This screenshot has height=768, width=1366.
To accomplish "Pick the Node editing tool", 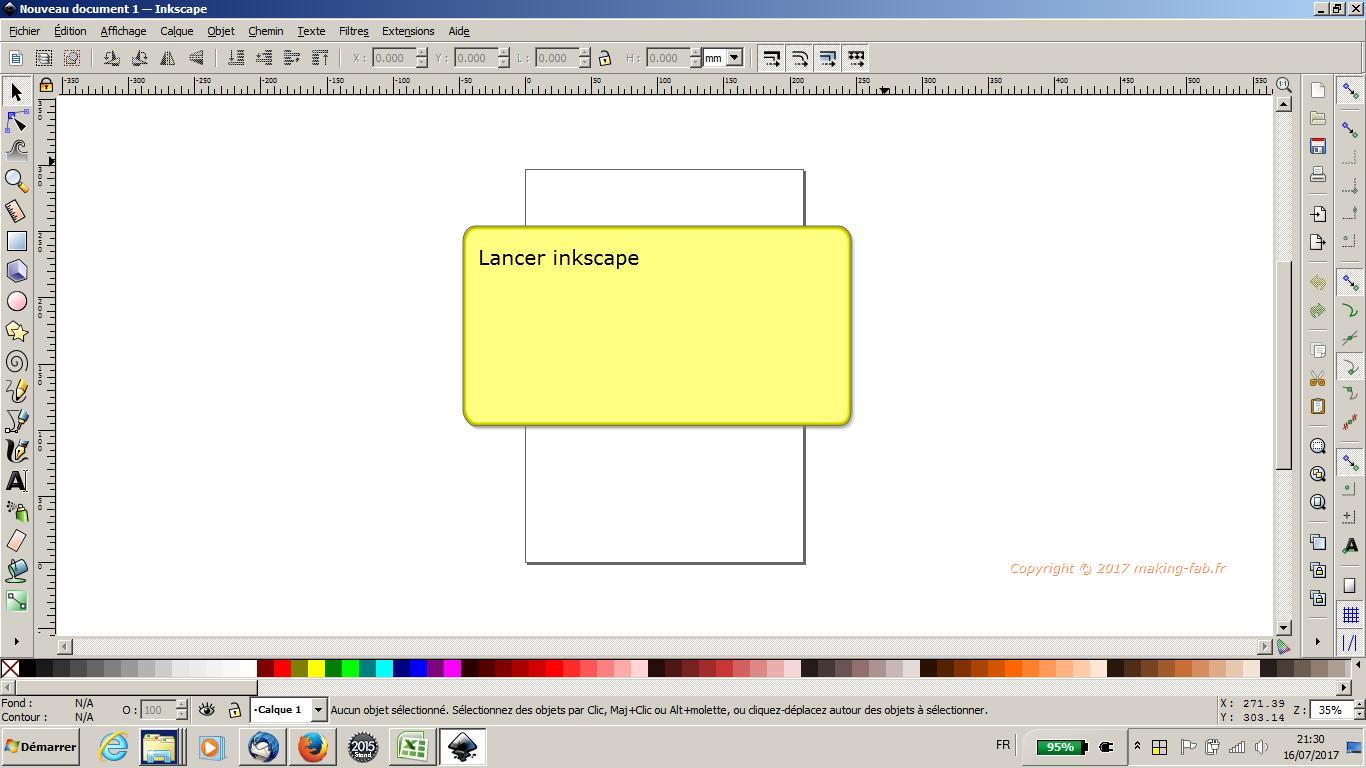I will click(x=16, y=121).
